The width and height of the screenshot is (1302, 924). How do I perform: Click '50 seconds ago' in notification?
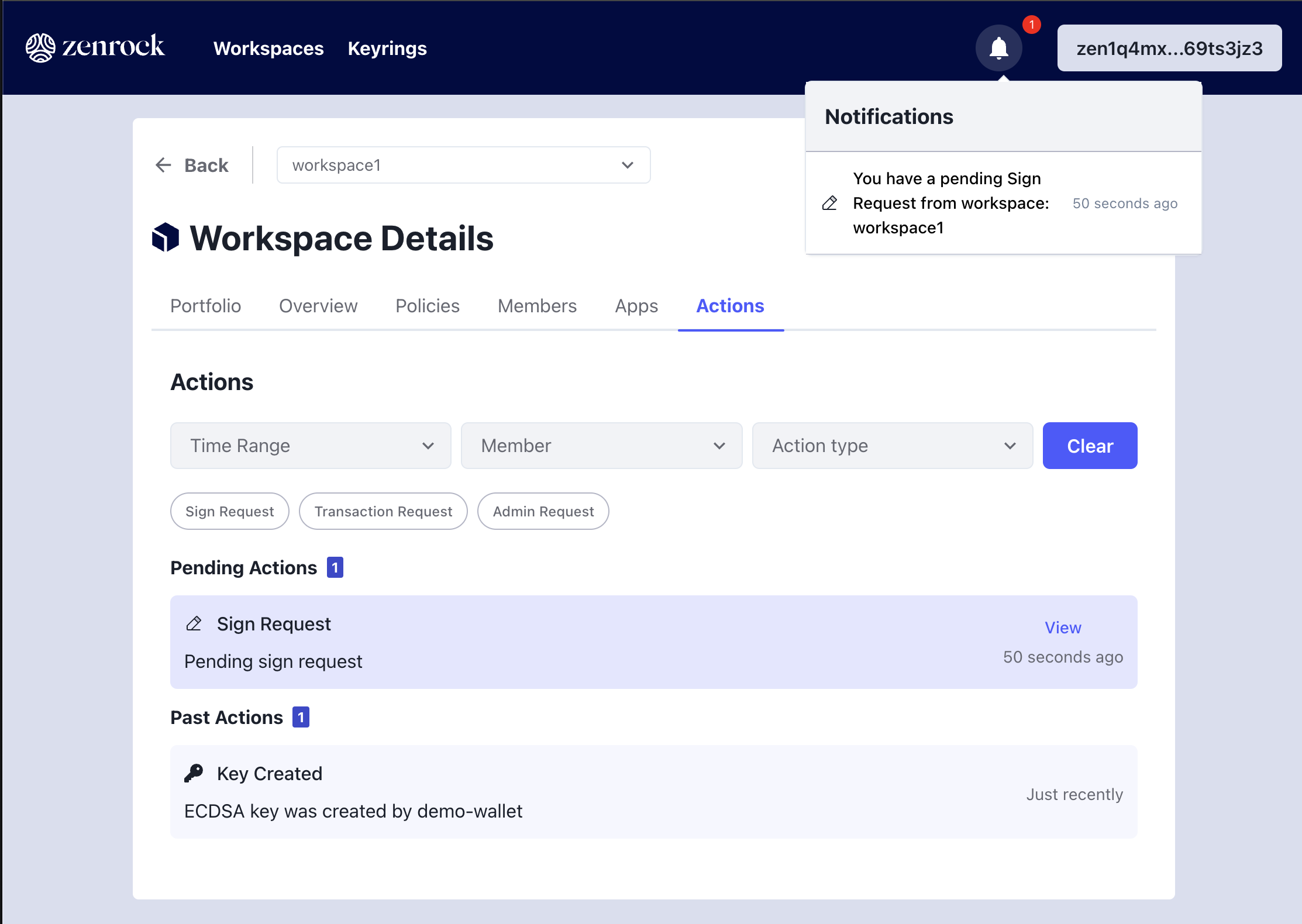pos(1125,203)
